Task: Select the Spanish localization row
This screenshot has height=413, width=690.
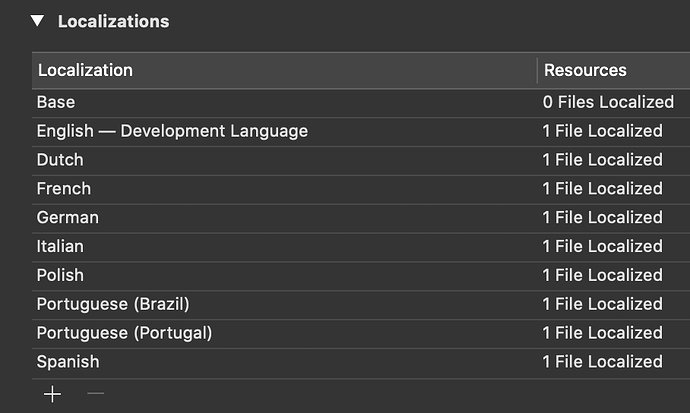Action: coord(68,362)
